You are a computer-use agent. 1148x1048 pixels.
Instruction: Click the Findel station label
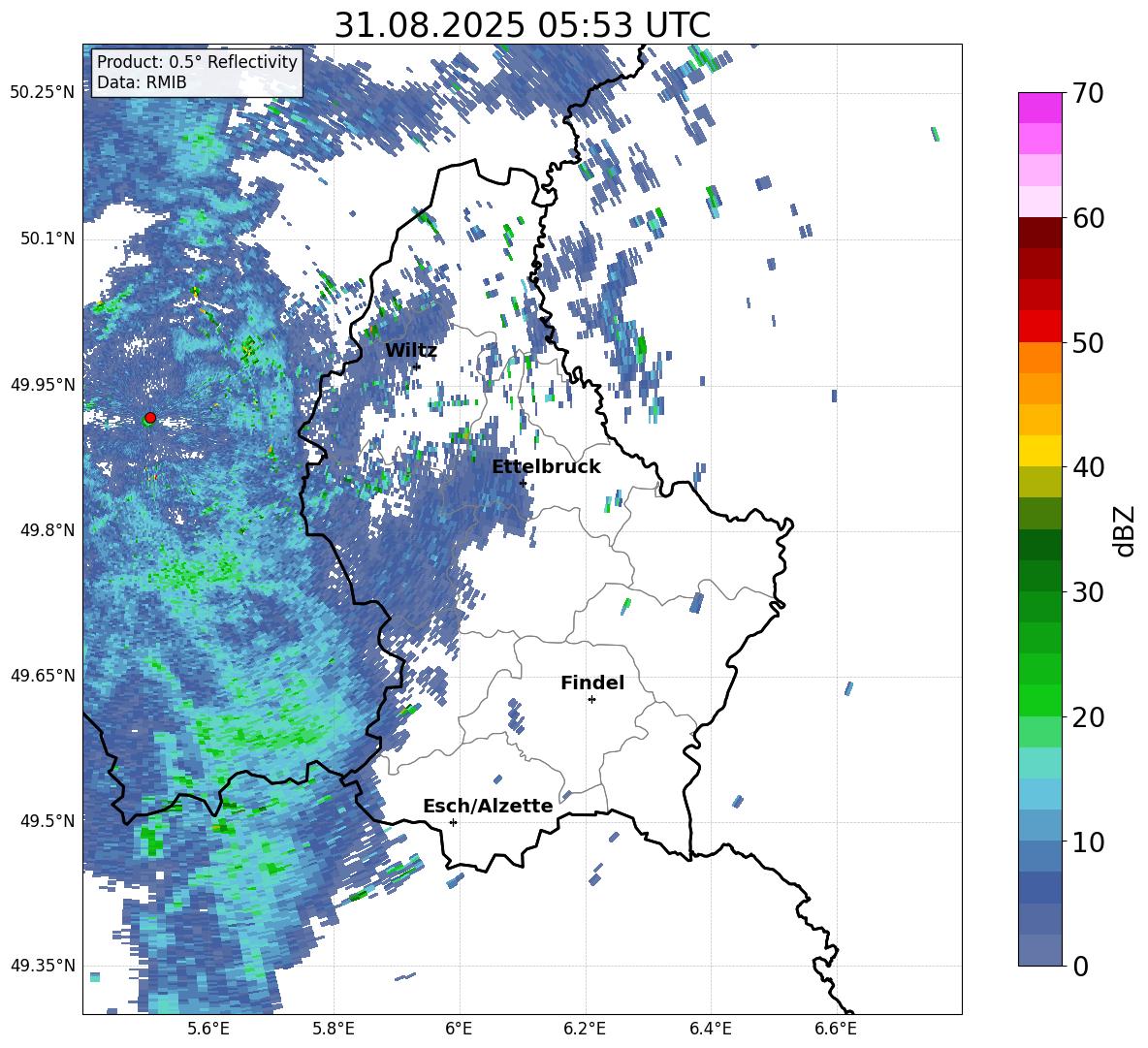tap(592, 683)
